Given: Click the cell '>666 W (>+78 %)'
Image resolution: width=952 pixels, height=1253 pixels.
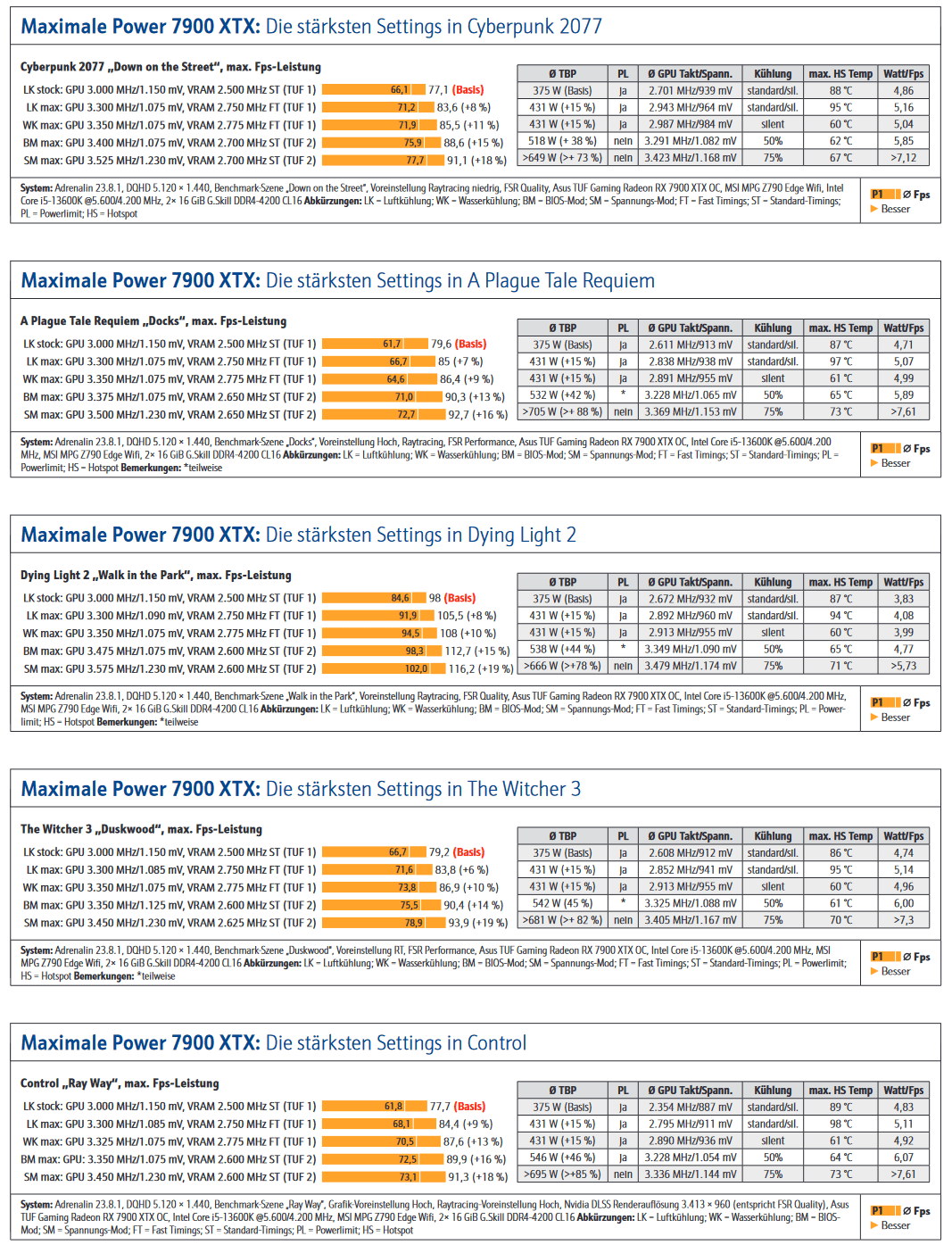Looking at the screenshot, I should tap(562, 666).
